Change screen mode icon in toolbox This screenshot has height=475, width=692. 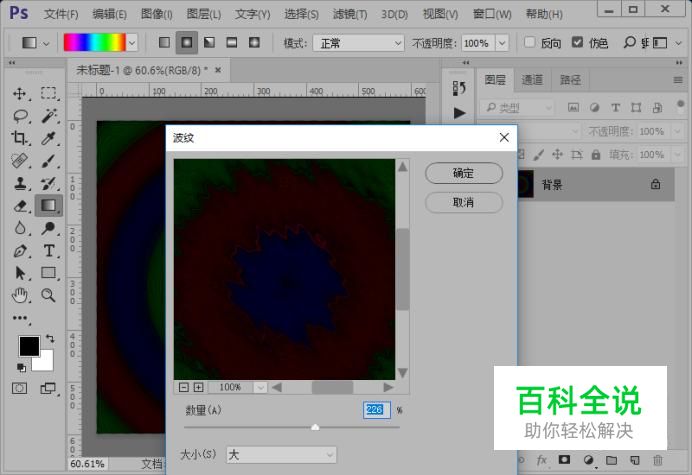point(48,388)
